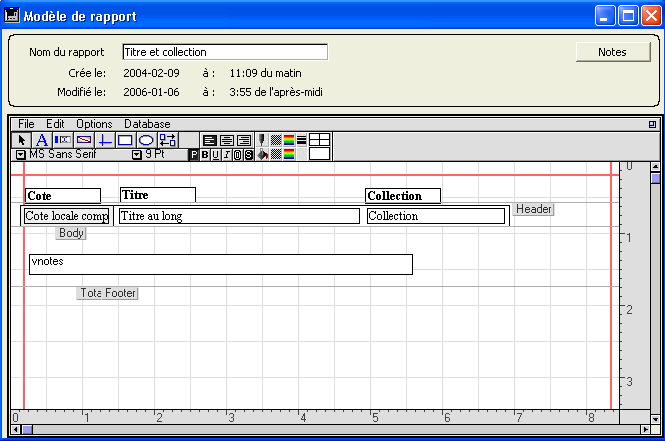Click the center text alignment icon
The image size is (665, 441).
pyautogui.click(x=226, y=140)
